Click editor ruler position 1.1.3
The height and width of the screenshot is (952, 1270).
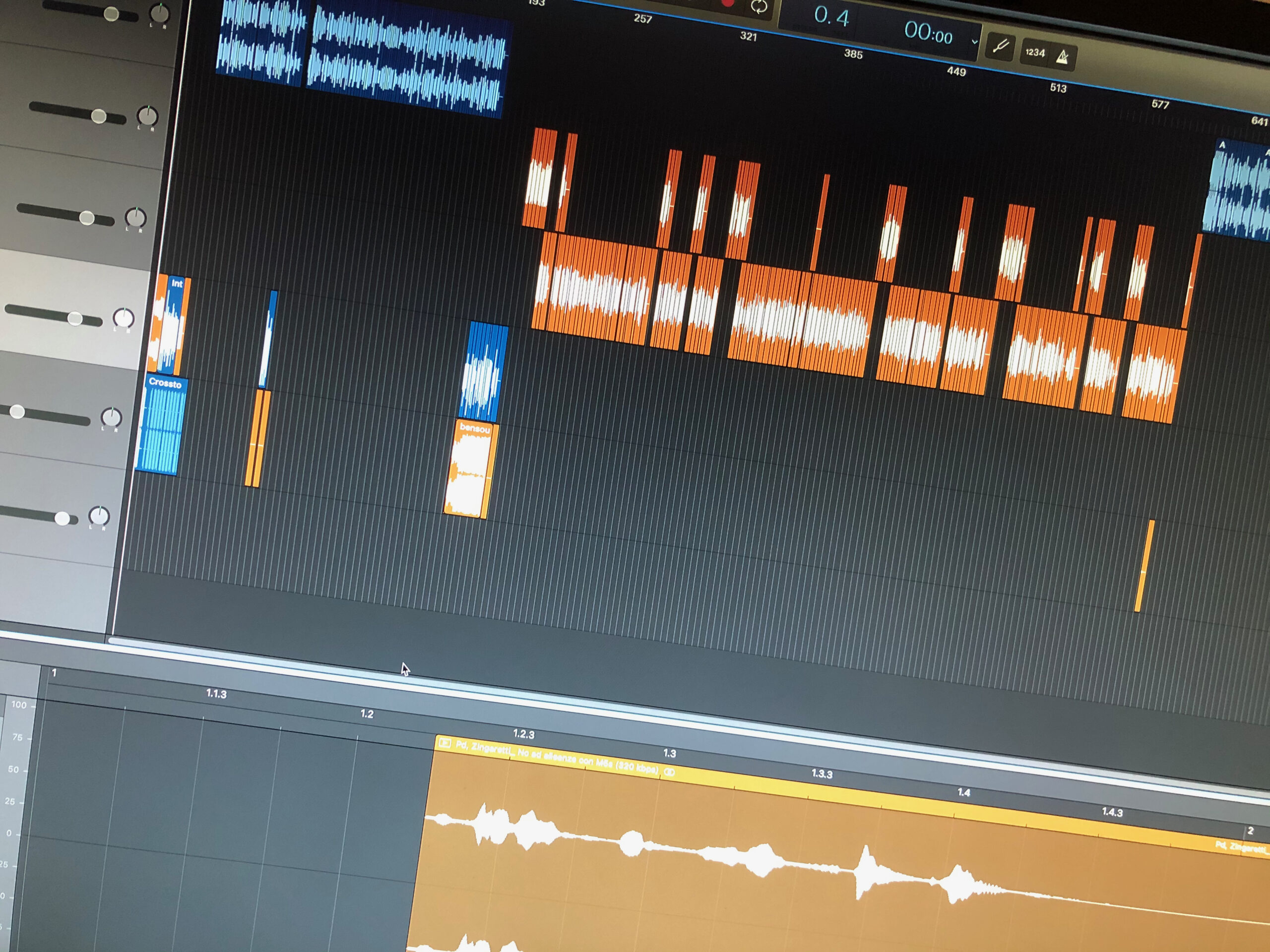[x=216, y=694]
